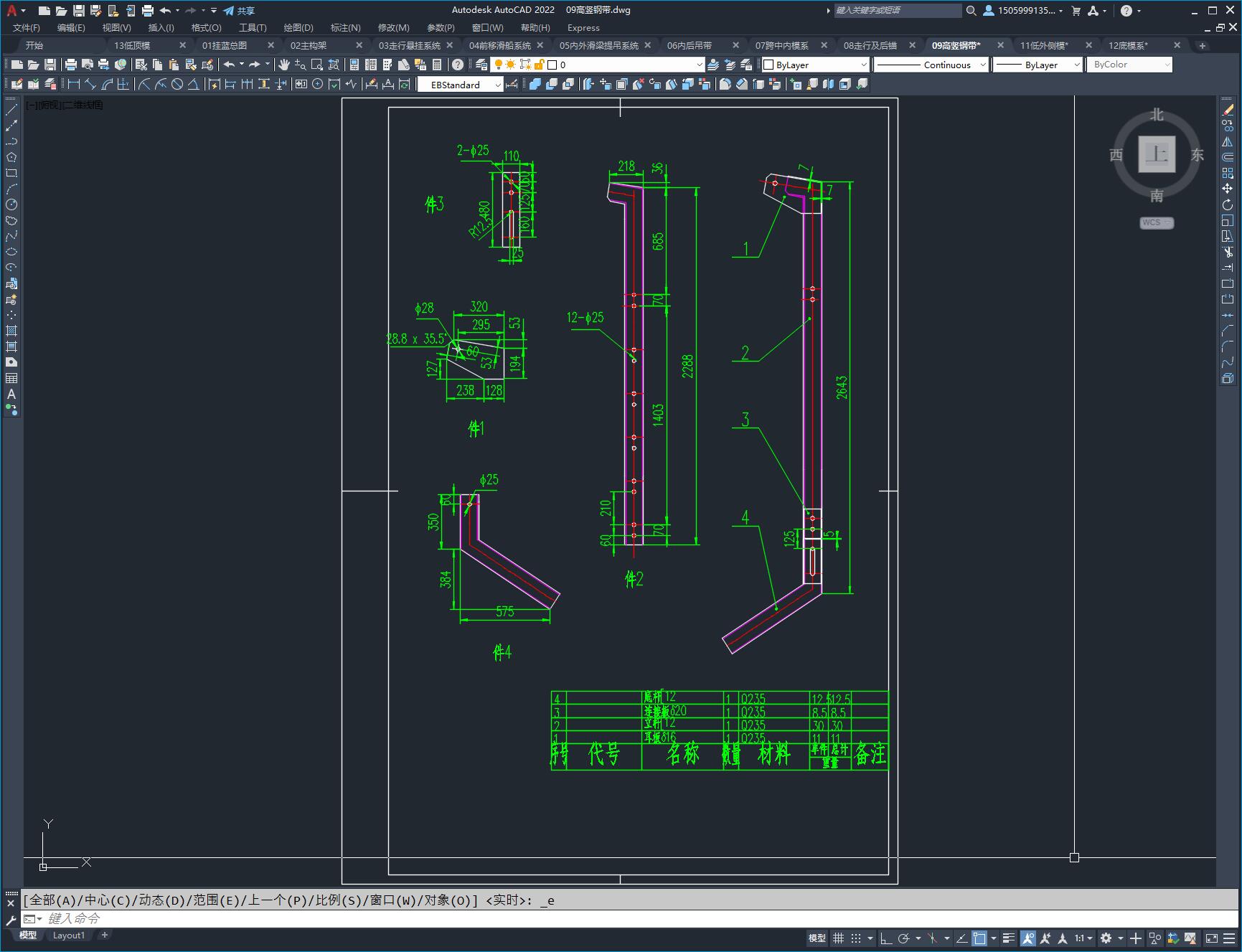Screen dimensions: 1242x952
Task: Toggle clean screen mode
Action: (1211, 938)
